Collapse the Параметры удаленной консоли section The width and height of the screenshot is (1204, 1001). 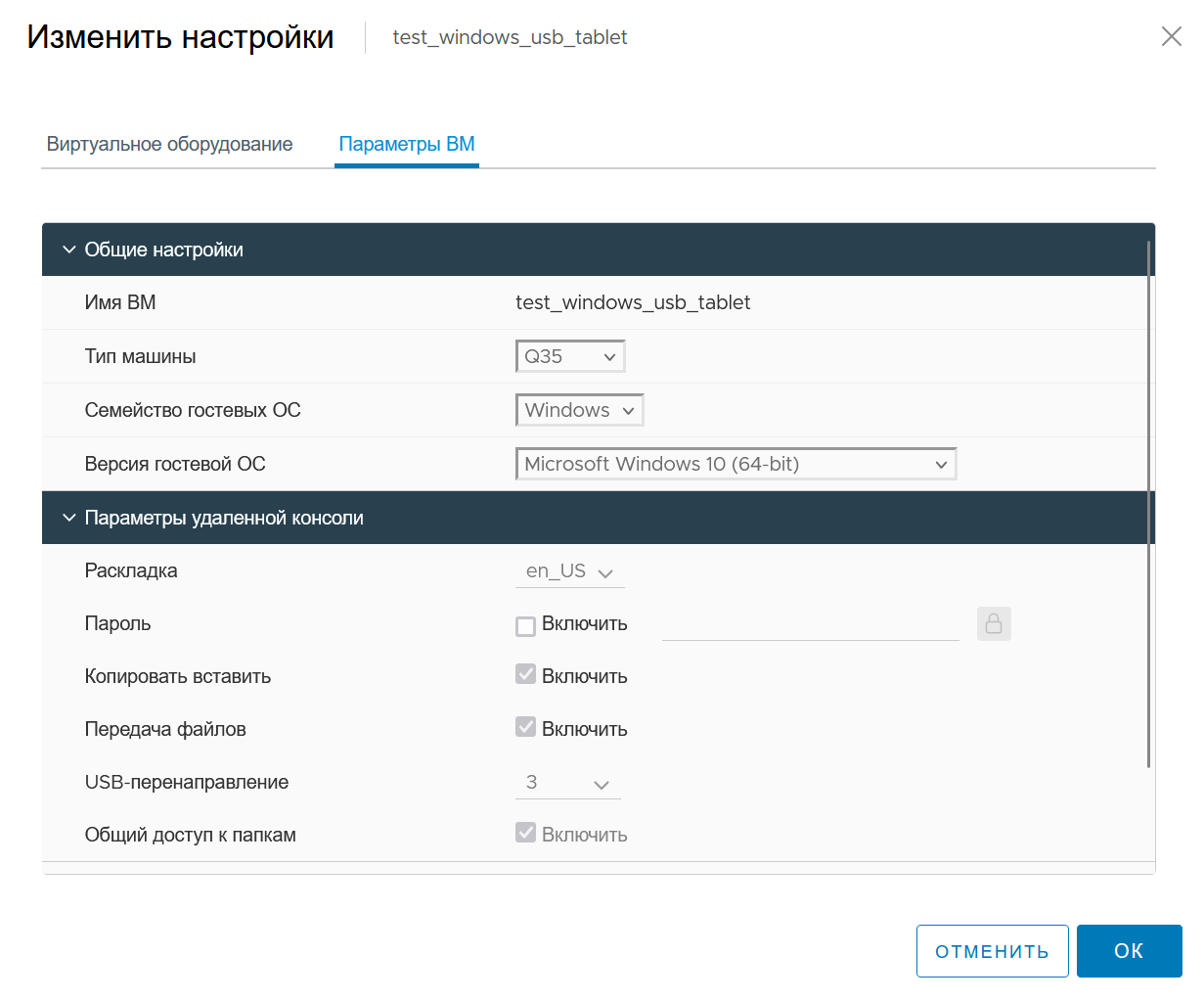[69, 518]
